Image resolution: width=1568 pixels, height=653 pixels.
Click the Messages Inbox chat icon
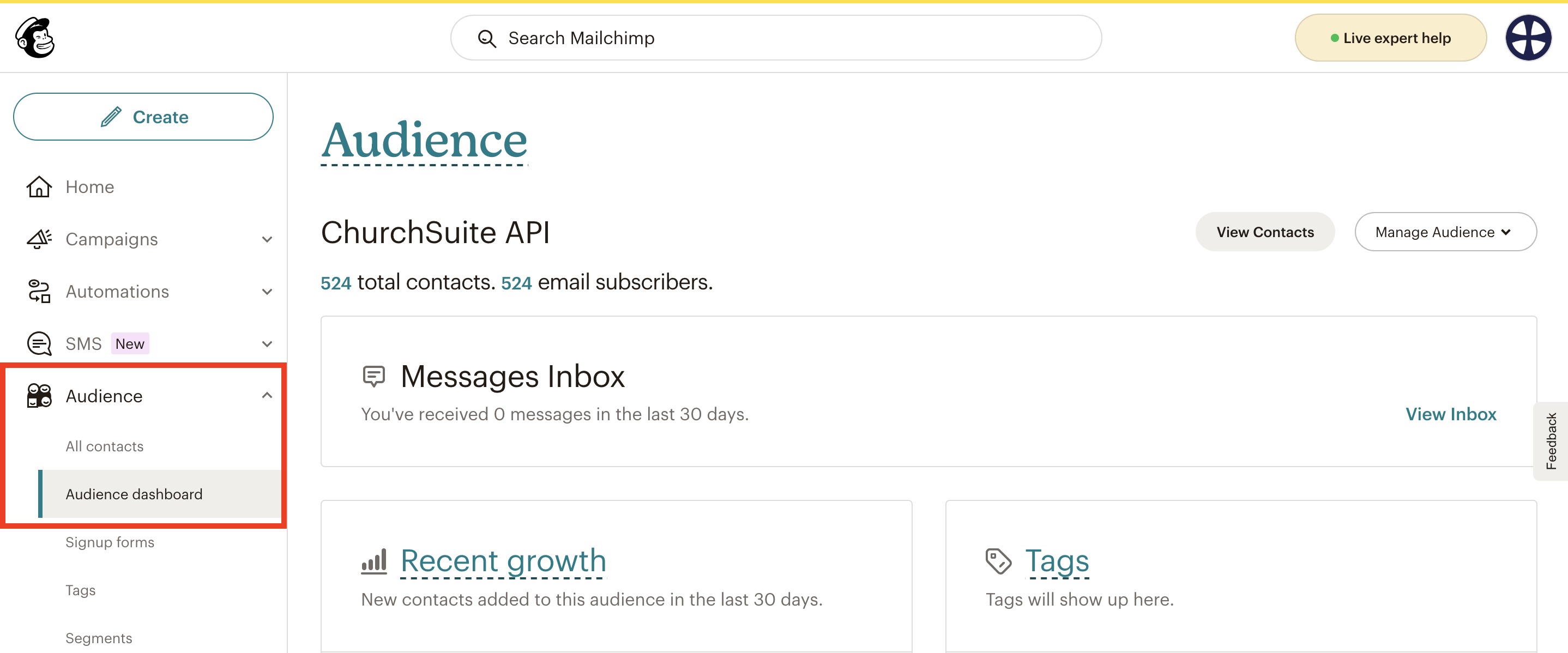point(374,376)
